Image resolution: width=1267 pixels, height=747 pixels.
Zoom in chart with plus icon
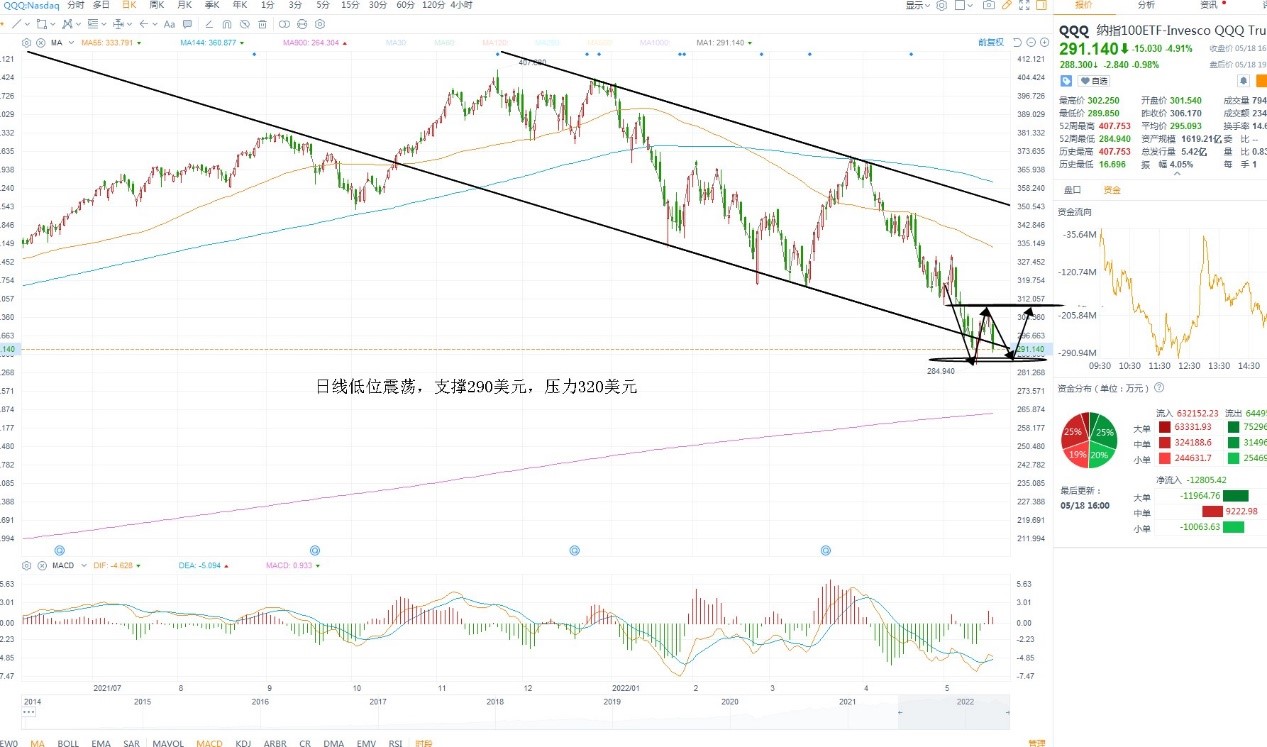pos(1045,42)
